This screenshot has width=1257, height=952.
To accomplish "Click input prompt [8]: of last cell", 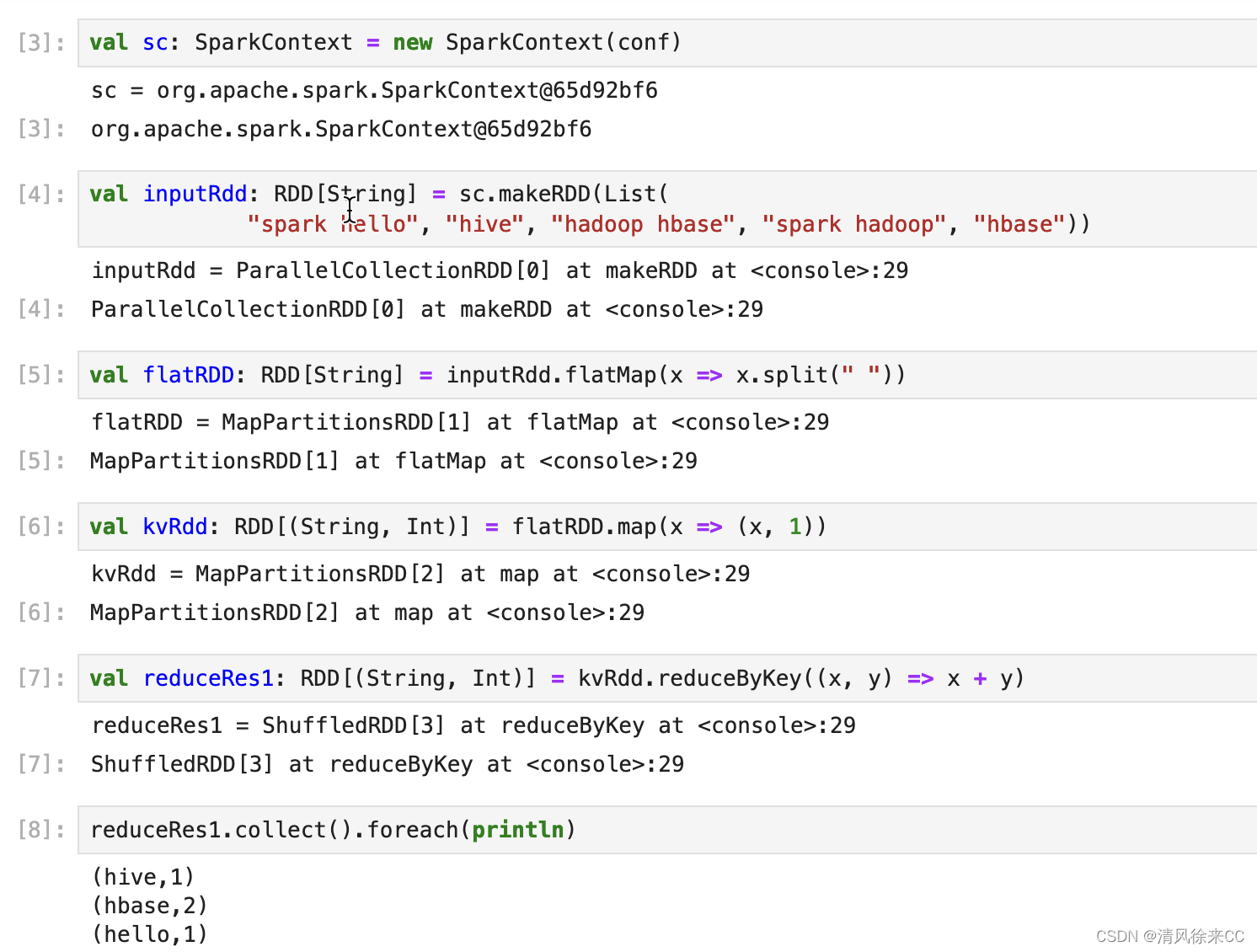I will coord(41,830).
